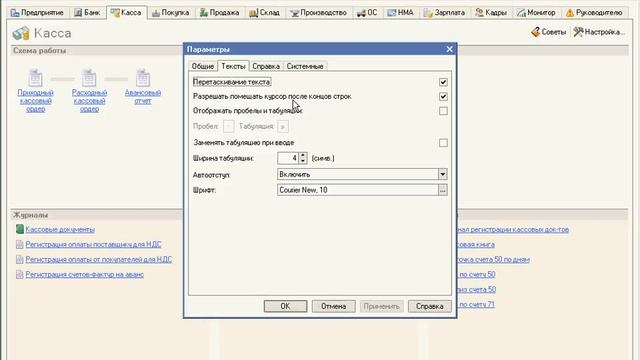
Task: Open the Приходный кассовый ордер document icon
Action: (36, 78)
